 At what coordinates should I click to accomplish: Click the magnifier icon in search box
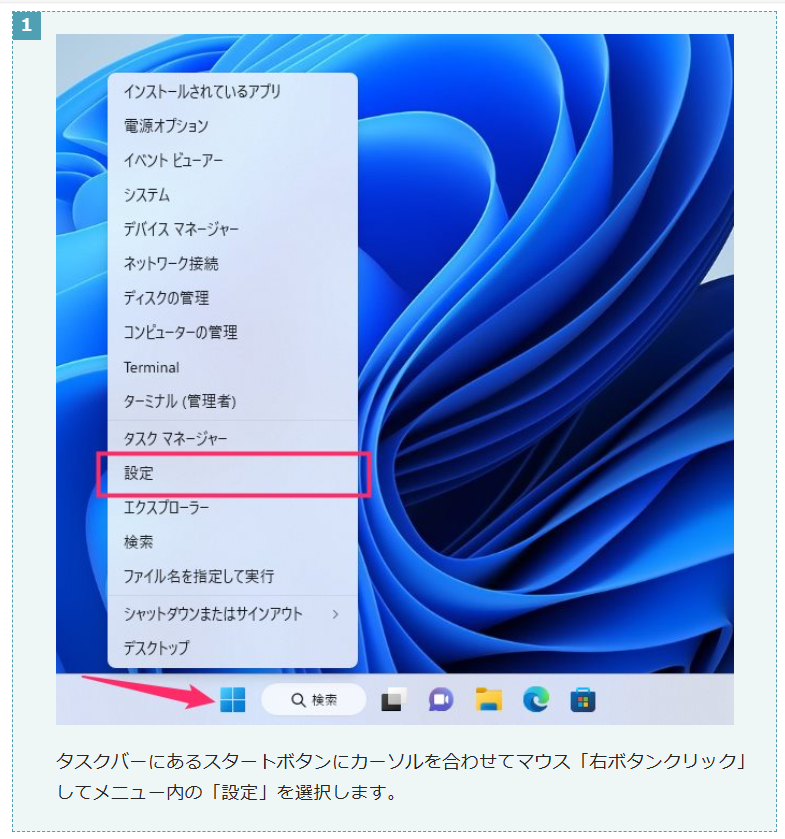298,700
